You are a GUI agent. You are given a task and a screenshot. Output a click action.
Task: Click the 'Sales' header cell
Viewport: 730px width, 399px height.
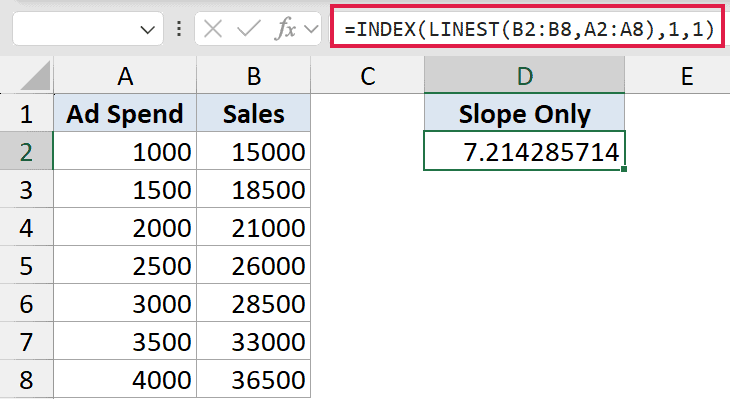(253, 113)
